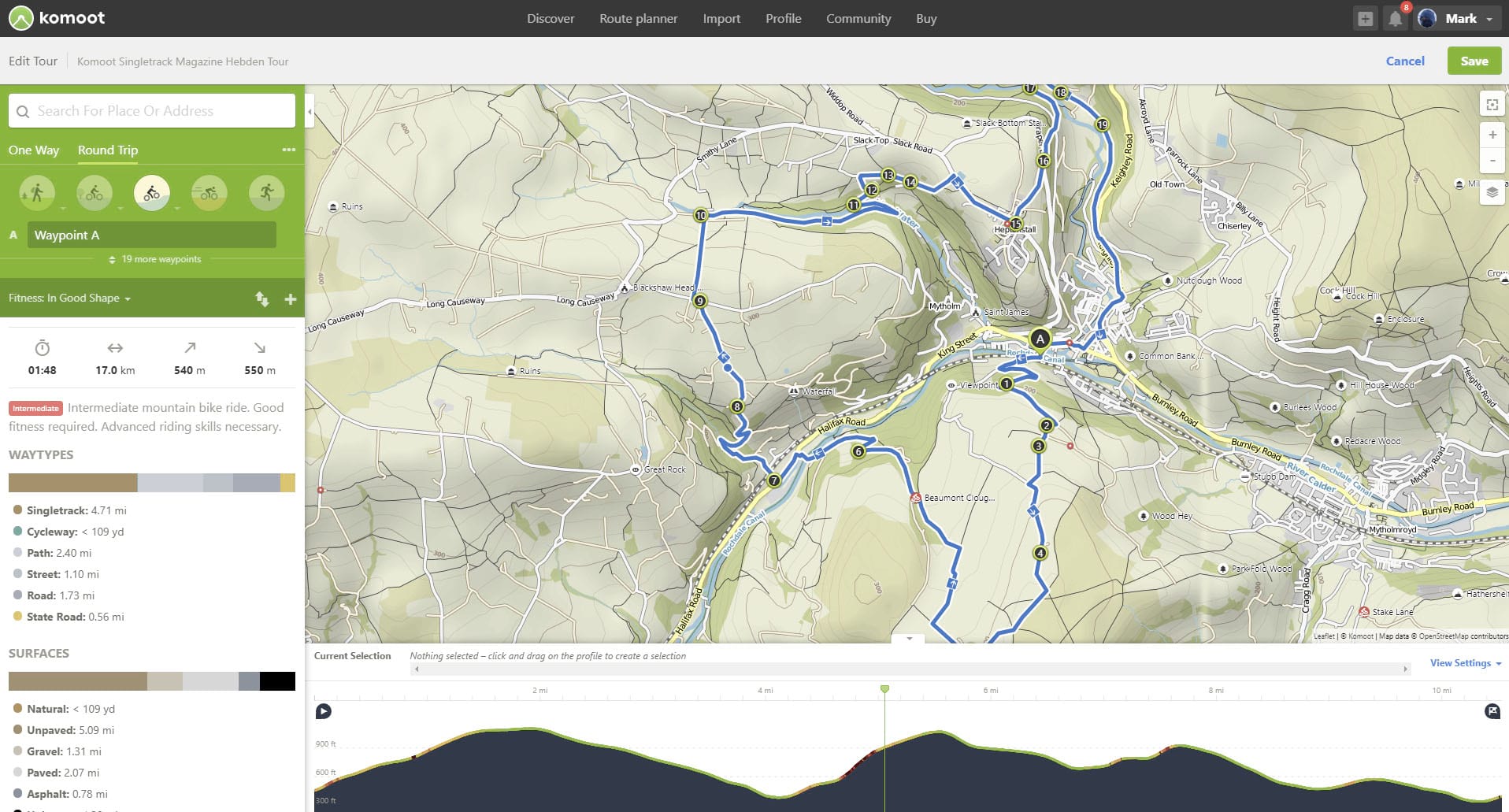Save the edited tour
Viewport: 1509px width, 812px height.
[1474, 61]
